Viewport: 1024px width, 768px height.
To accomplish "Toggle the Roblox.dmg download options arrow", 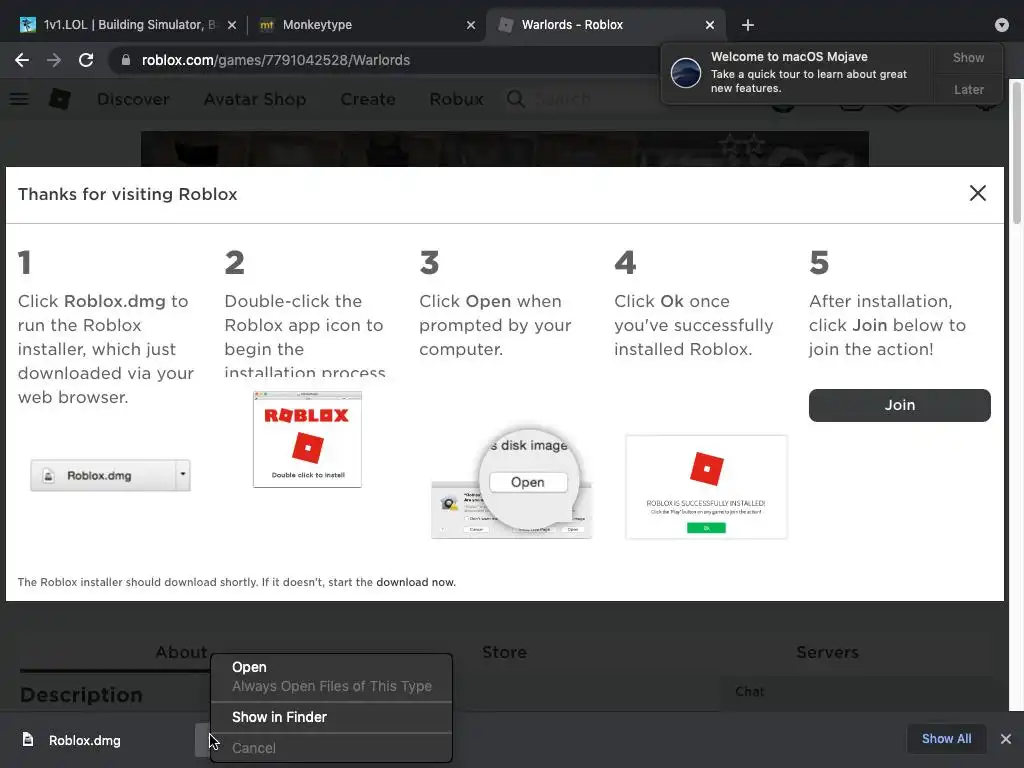I will 202,740.
